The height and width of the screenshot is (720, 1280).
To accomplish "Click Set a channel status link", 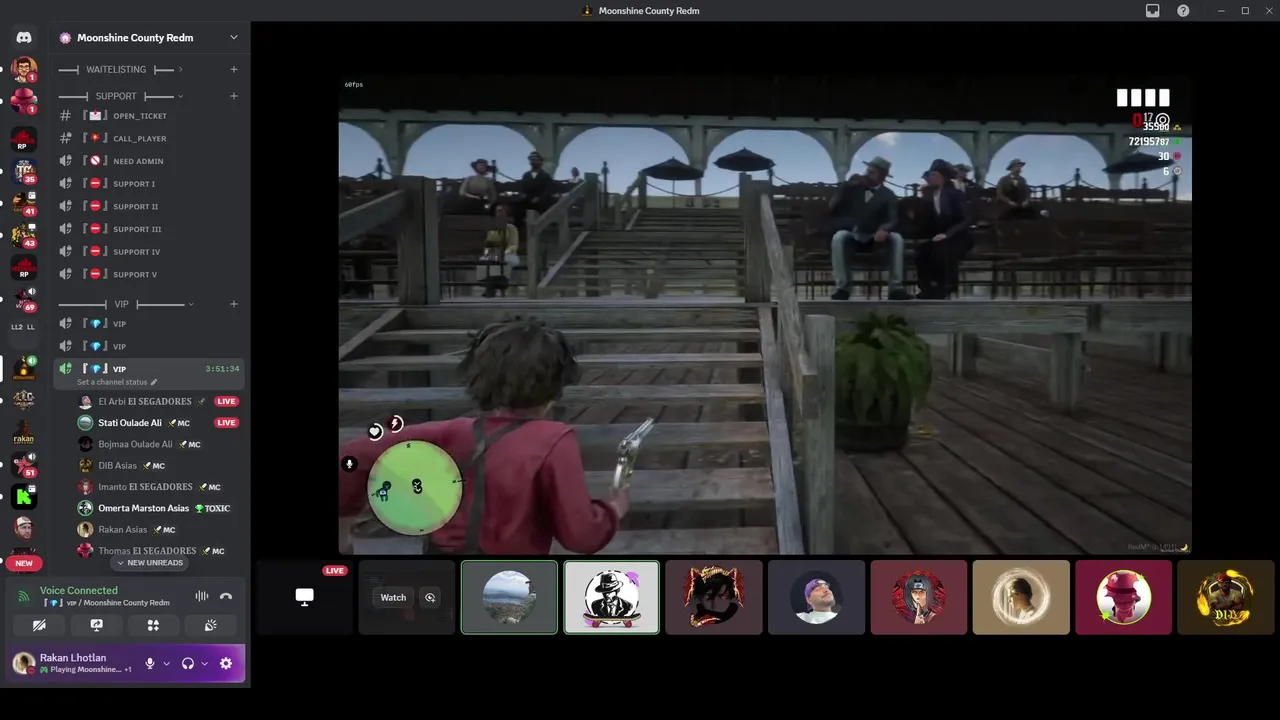I will [117, 382].
